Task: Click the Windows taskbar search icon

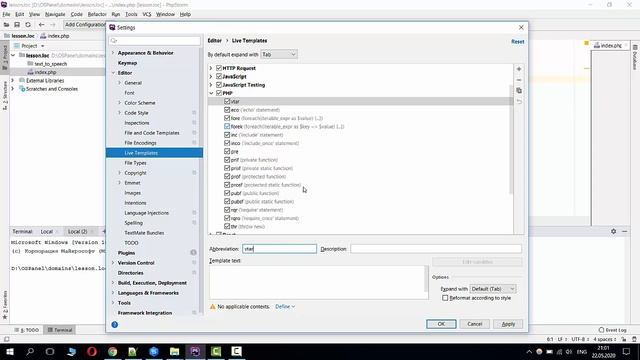Action: [x=30, y=351]
